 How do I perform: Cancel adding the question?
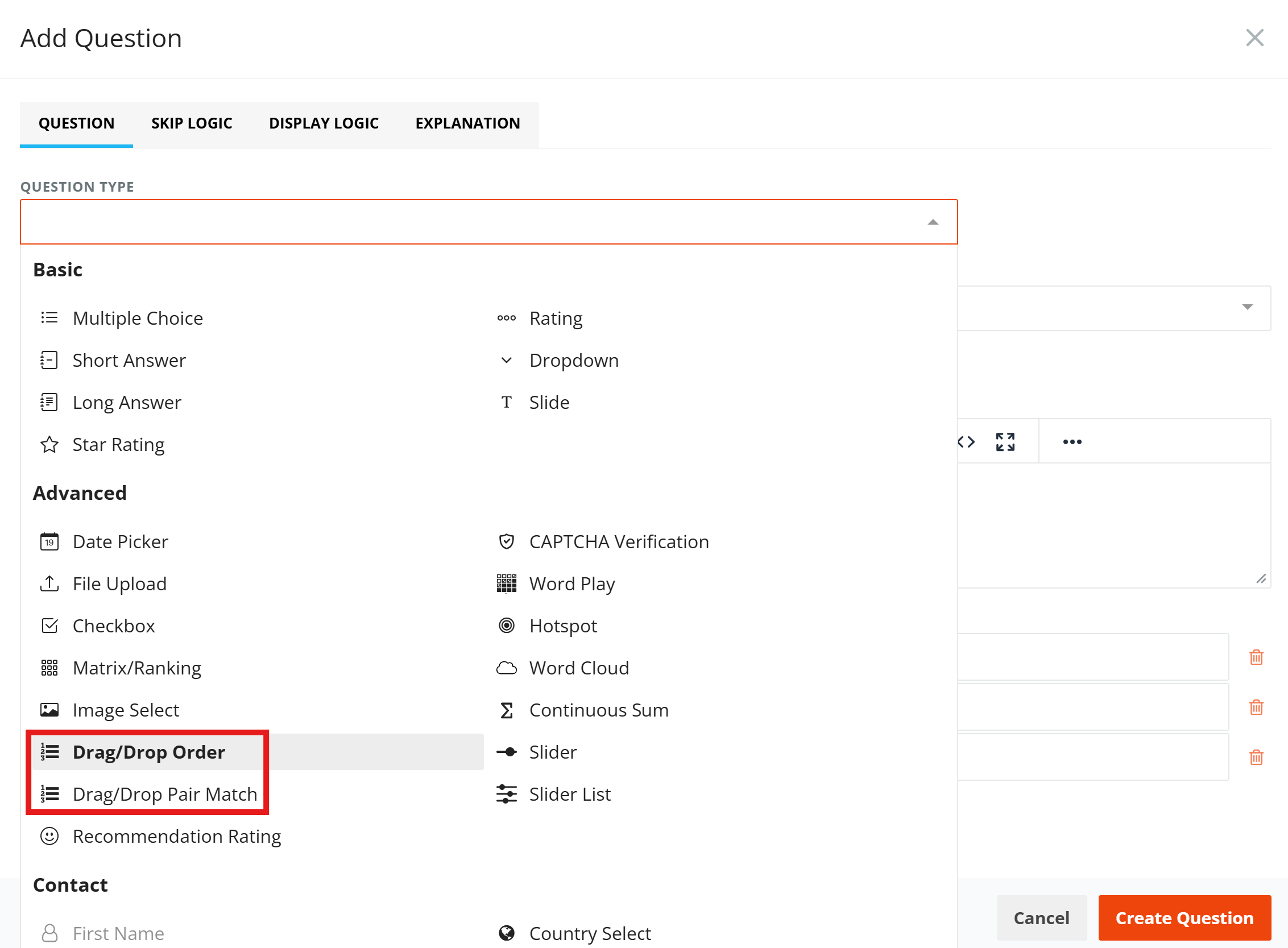pyautogui.click(x=1041, y=918)
